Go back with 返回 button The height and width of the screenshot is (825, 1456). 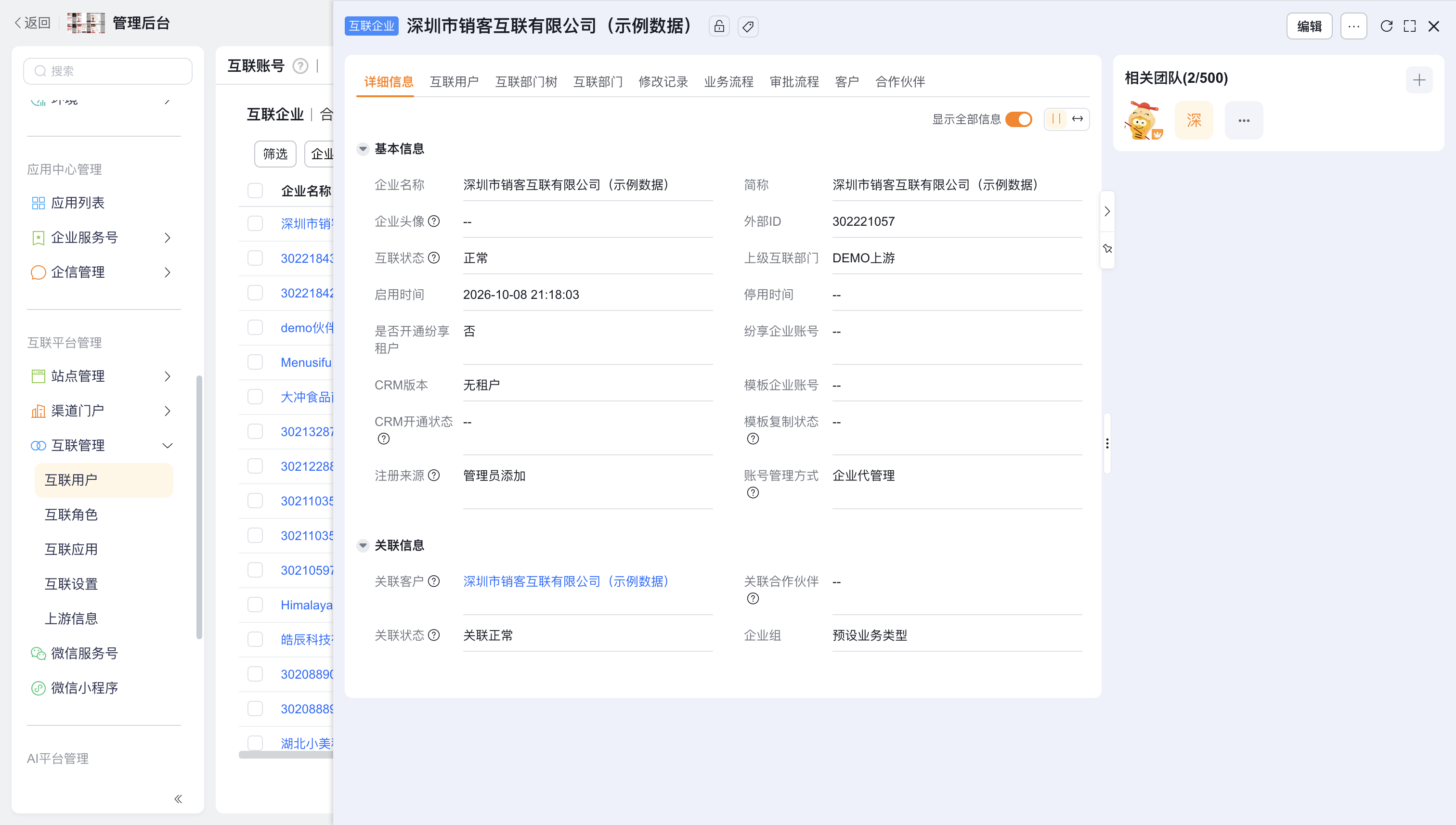32,23
